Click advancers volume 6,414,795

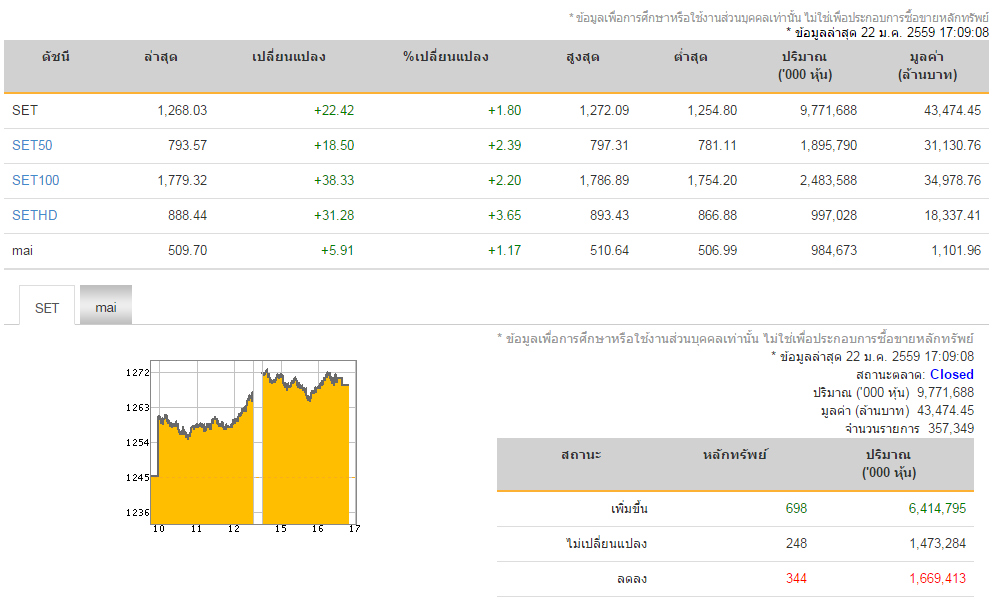coord(937,508)
